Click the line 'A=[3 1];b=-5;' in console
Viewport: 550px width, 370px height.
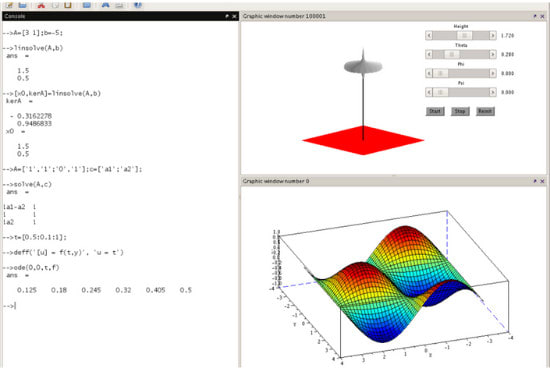pyautogui.click(x=33, y=33)
